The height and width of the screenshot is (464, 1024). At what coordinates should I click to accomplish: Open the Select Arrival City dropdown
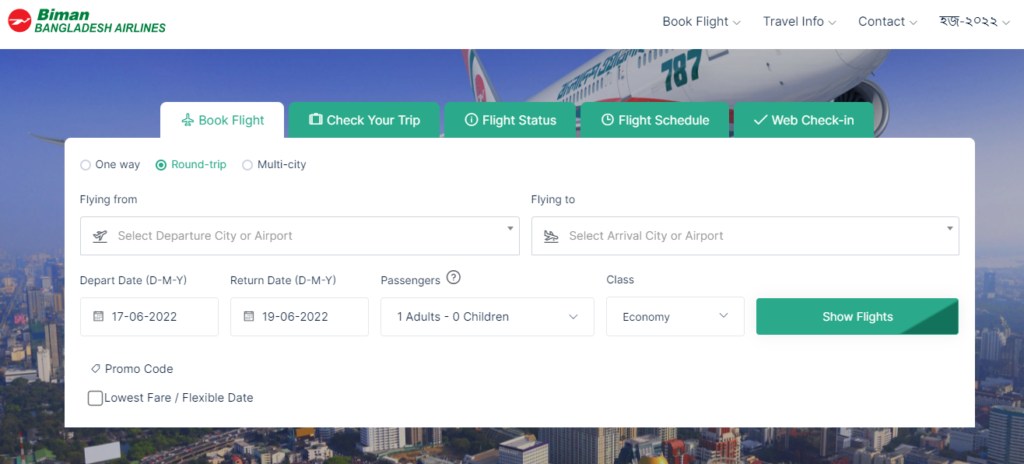coord(745,236)
